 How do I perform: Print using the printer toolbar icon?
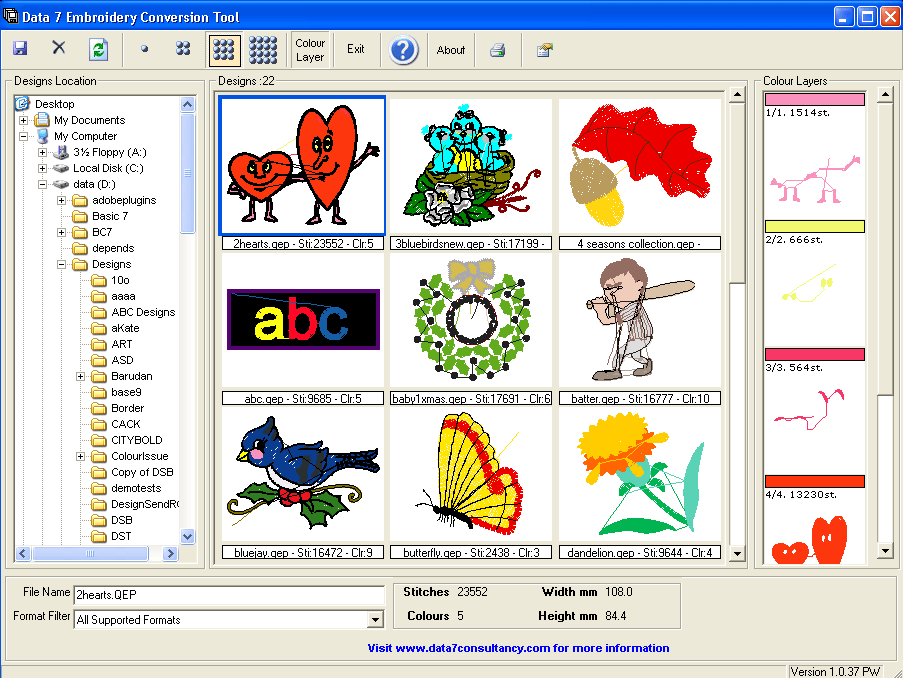click(x=497, y=49)
